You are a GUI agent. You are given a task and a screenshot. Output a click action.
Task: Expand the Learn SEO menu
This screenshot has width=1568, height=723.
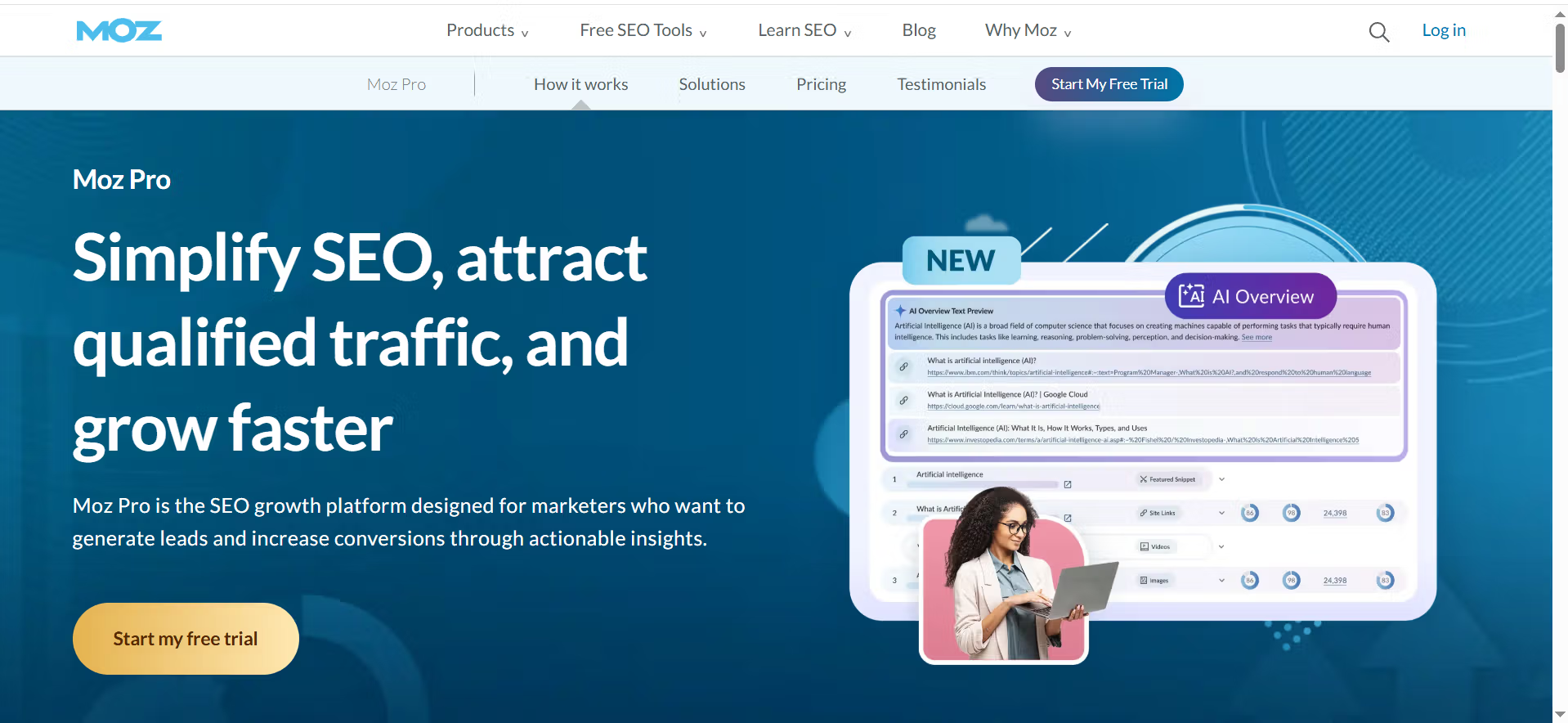[x=804, y=30]
